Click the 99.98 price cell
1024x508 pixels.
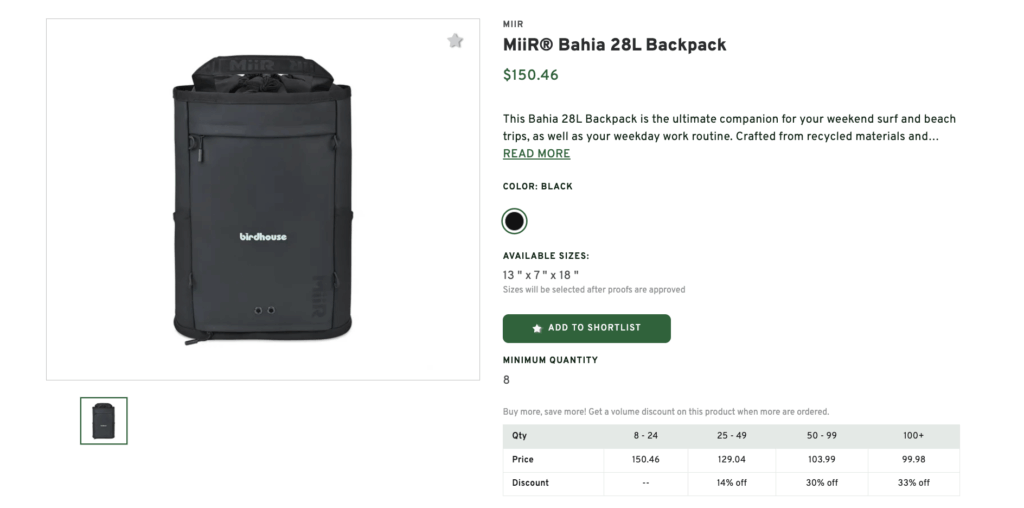pyautogui.click(x=913, y=460)
